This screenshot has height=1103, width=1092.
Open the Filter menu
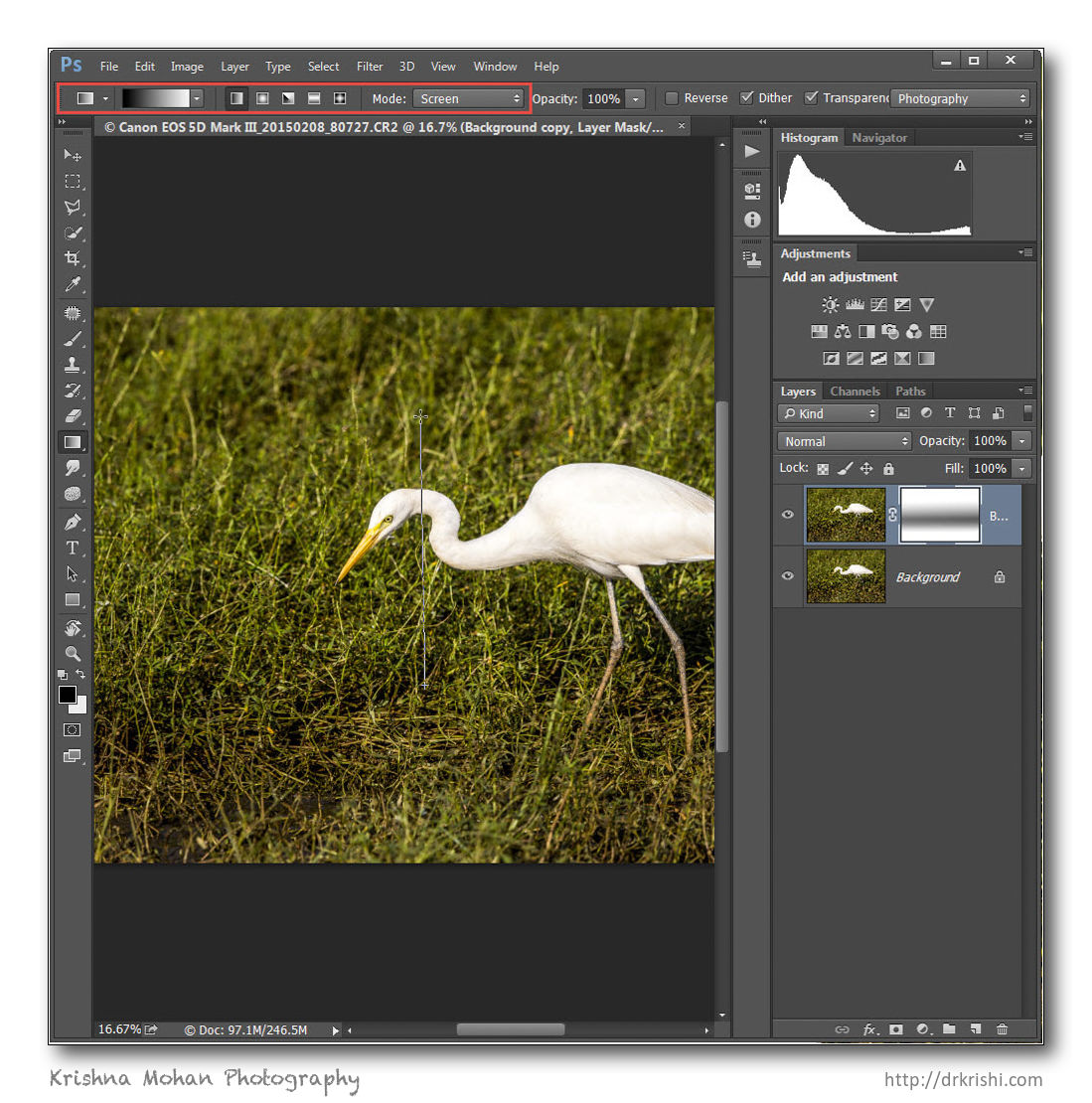tap(370, 67)
